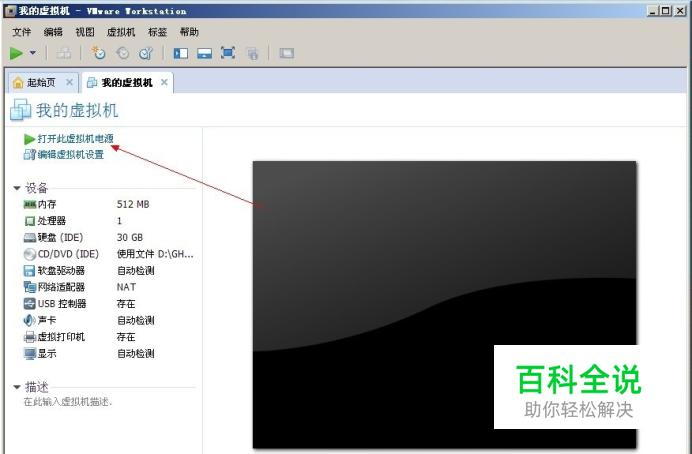Image resolution: width=692 pixels, height=454 pixels.
Task: Take a snapshot with the clock-star icon
Action: tap(98, 53)
